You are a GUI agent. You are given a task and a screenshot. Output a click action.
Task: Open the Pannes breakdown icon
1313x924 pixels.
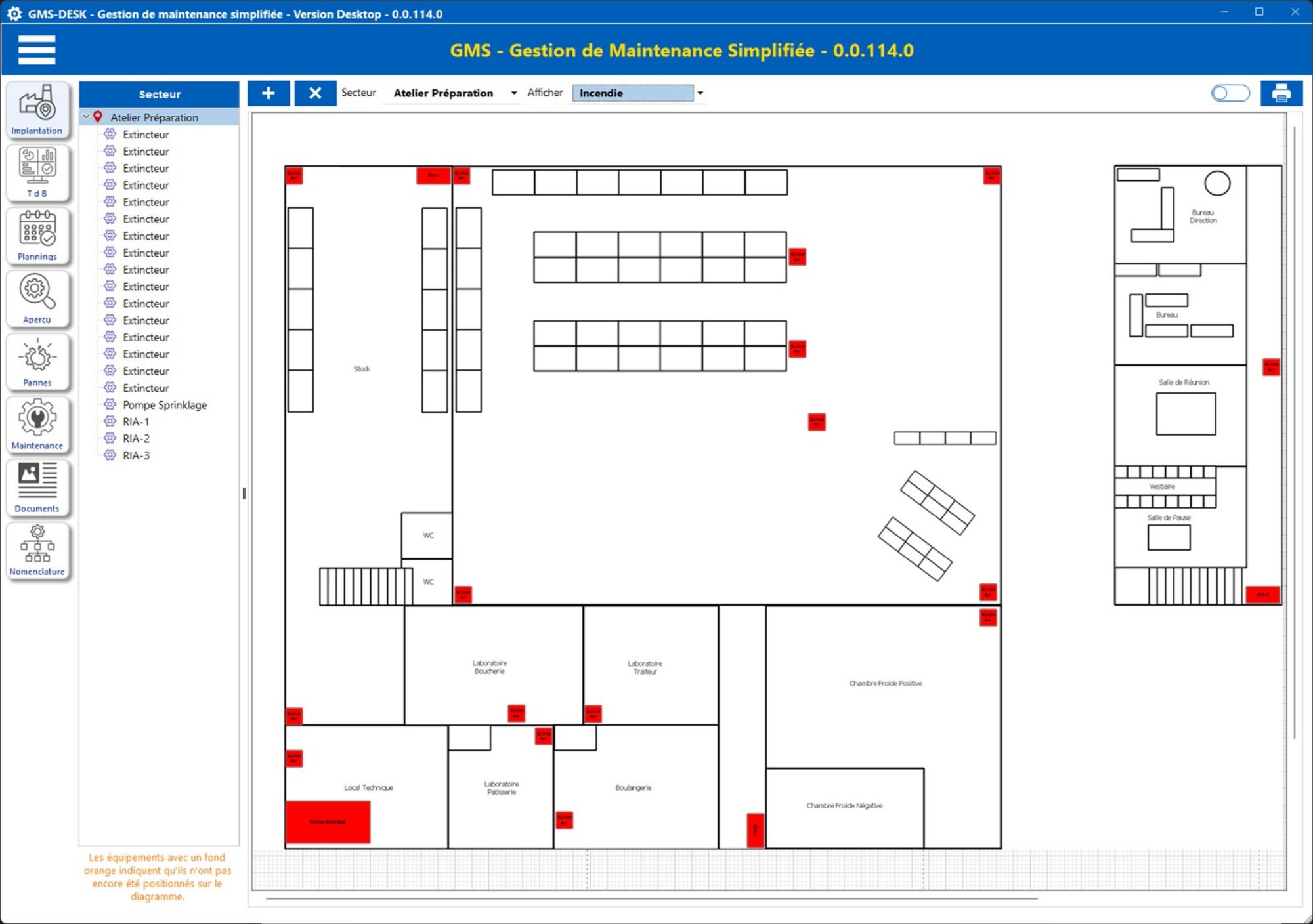coord(37,361)
